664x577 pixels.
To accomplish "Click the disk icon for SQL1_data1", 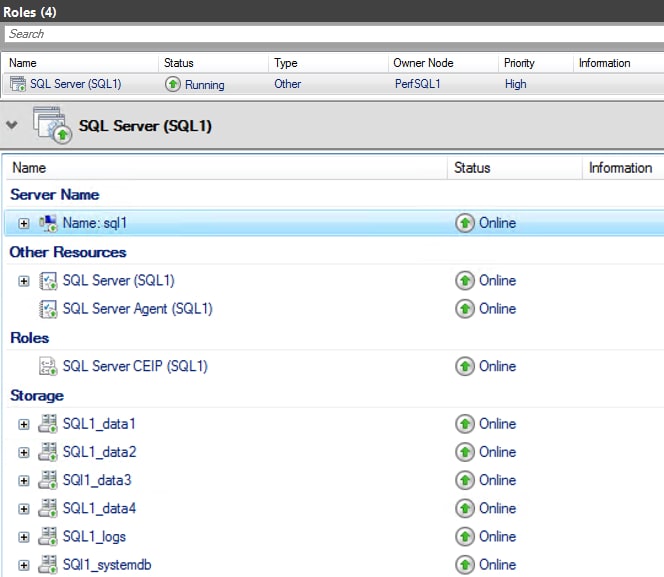I will coord(47,424).
